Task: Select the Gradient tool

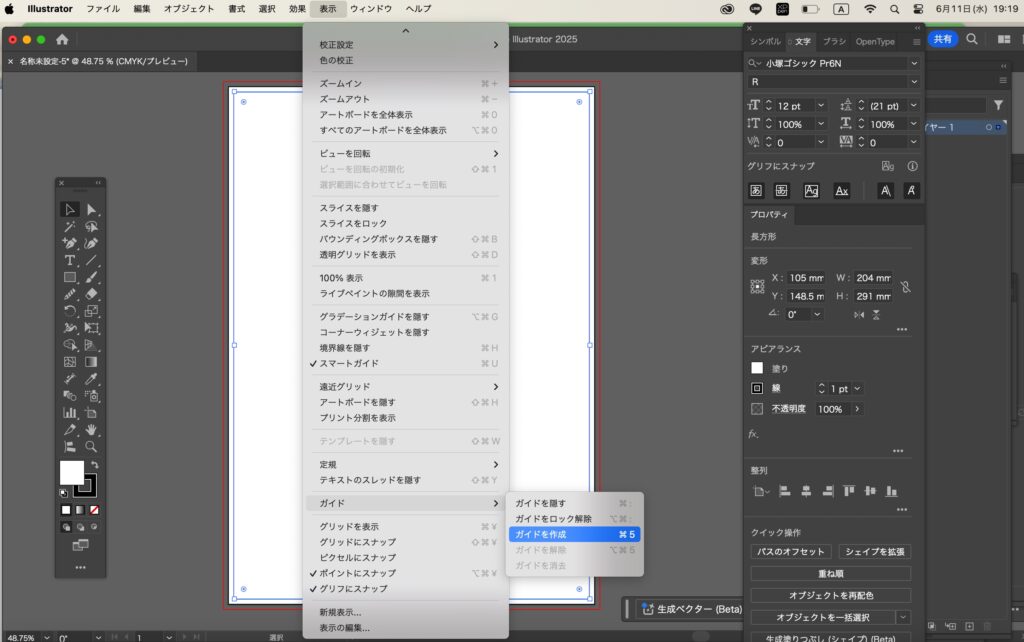Action: (91, 362)
